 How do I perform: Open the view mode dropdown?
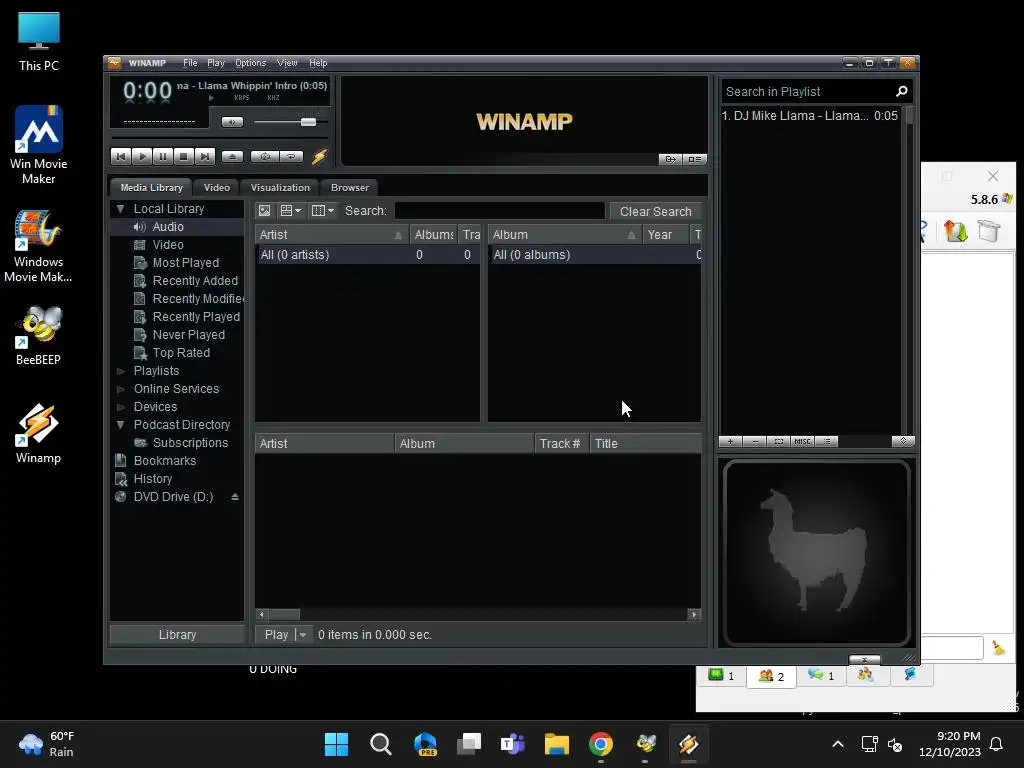pos(291,211)
